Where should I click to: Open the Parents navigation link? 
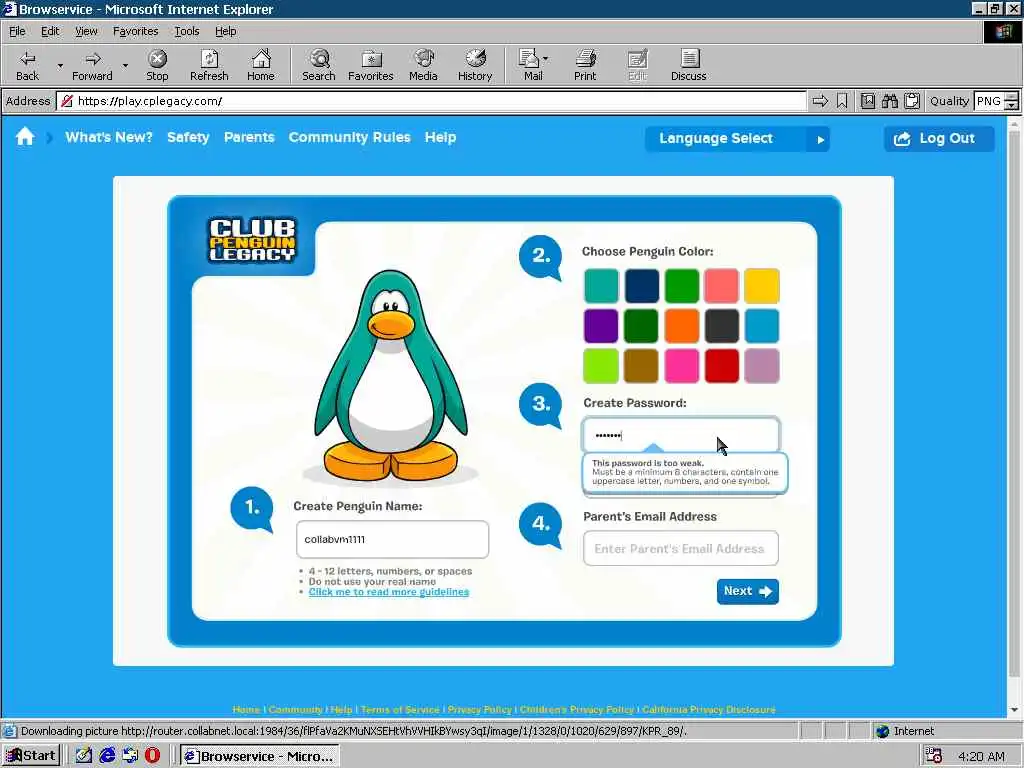tap(249, 137)
